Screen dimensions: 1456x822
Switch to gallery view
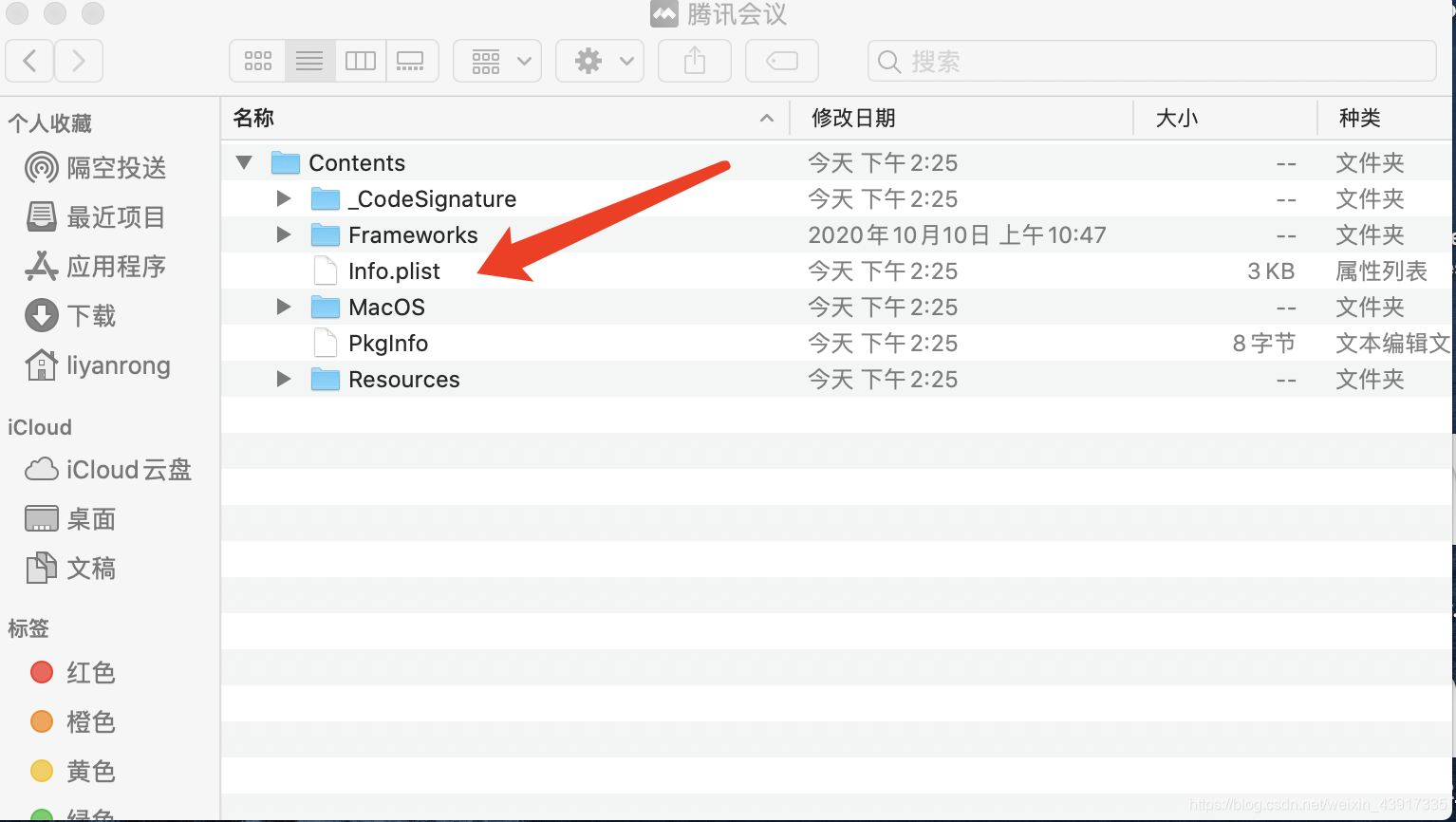pos(411,62)
